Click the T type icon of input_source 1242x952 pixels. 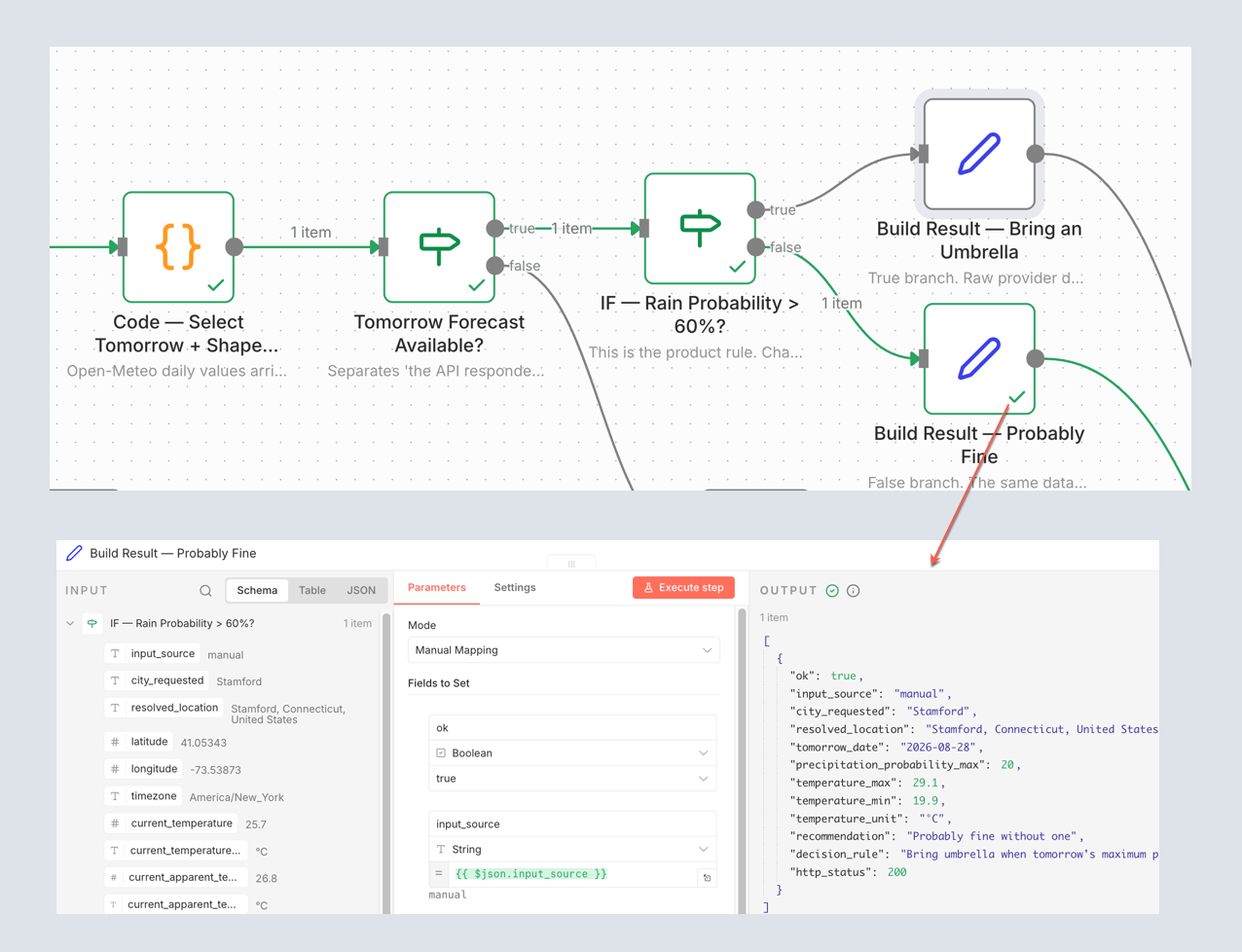(x=115, y=654)
